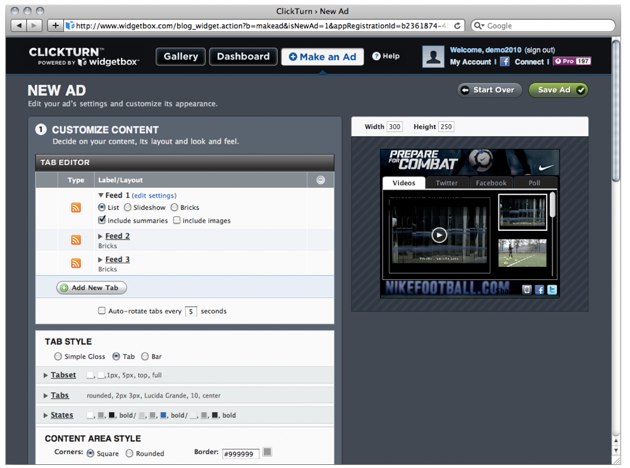Collapse the Feed 1 disclosure triangle
The image size is (630, 468).
coord(101,195)
